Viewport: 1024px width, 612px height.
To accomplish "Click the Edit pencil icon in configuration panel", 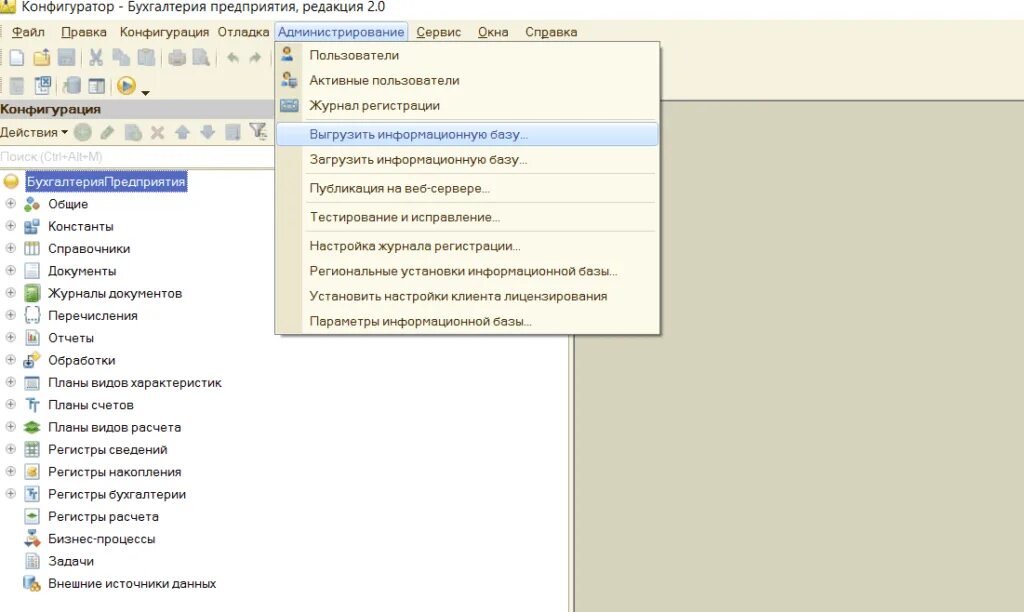I will click(x=107, y=133).
